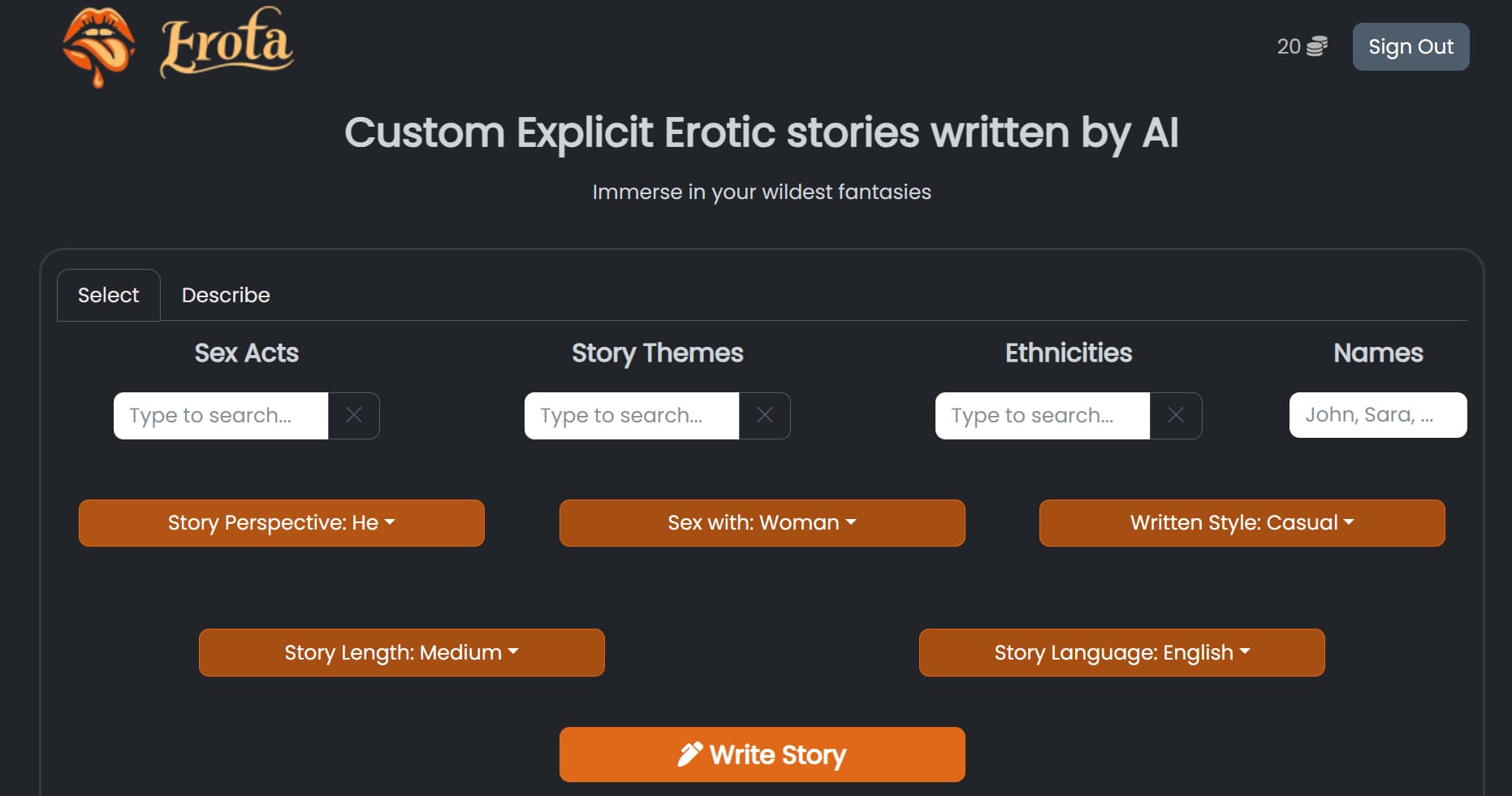This screenshot has width=1512, height=796.
Task: Click the Ethnicities heading
Action: pyautogui.click(x=1069, y=353)
